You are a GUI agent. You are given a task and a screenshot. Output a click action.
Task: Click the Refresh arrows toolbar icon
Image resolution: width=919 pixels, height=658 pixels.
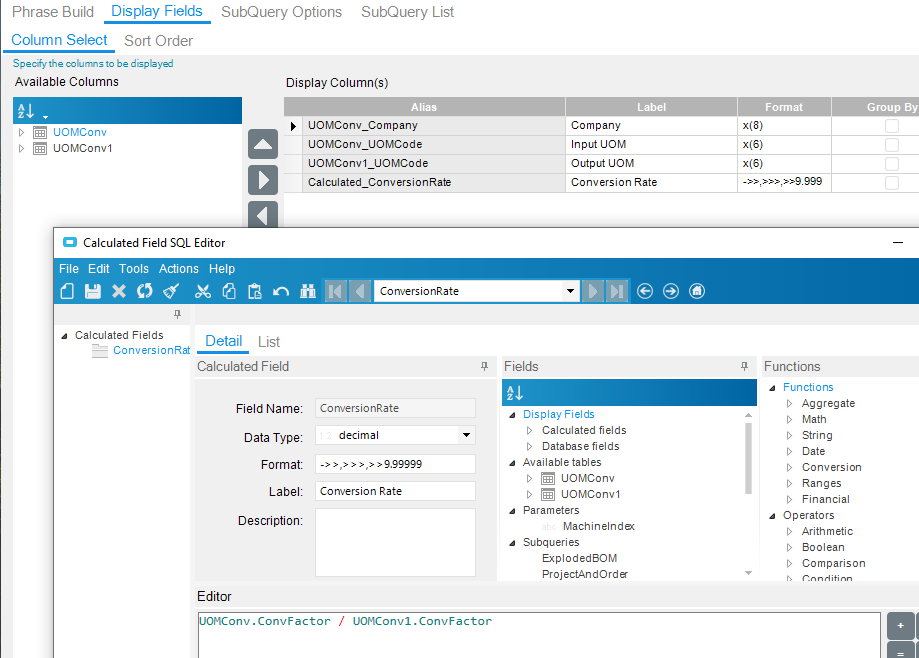pos(145,291)
